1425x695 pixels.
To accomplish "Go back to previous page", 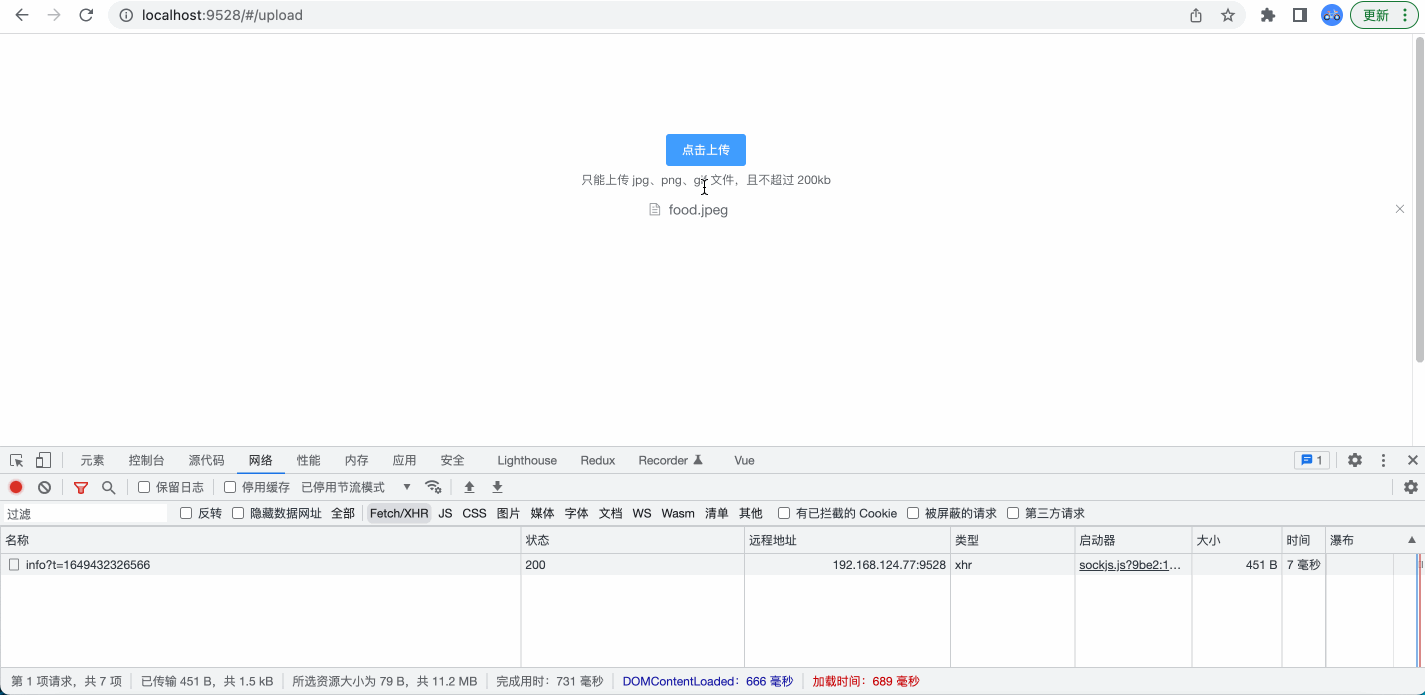I will [x=22, y=15].
